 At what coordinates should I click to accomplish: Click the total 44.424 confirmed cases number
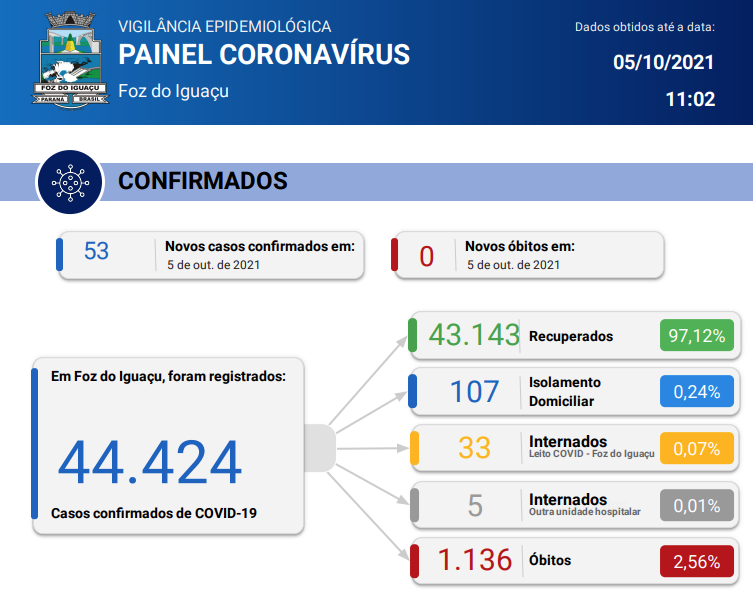(150, 463)
